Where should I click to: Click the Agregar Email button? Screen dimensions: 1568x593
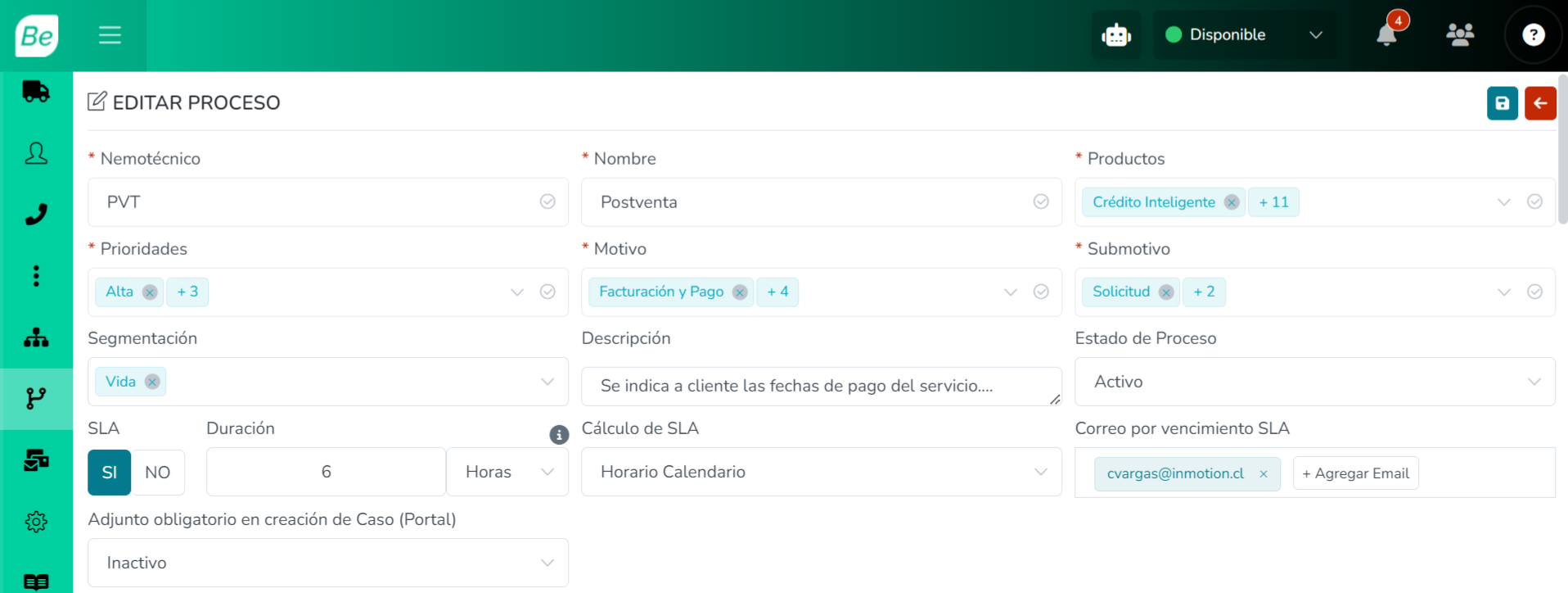pyautogui.click(x=1355, y=473)
